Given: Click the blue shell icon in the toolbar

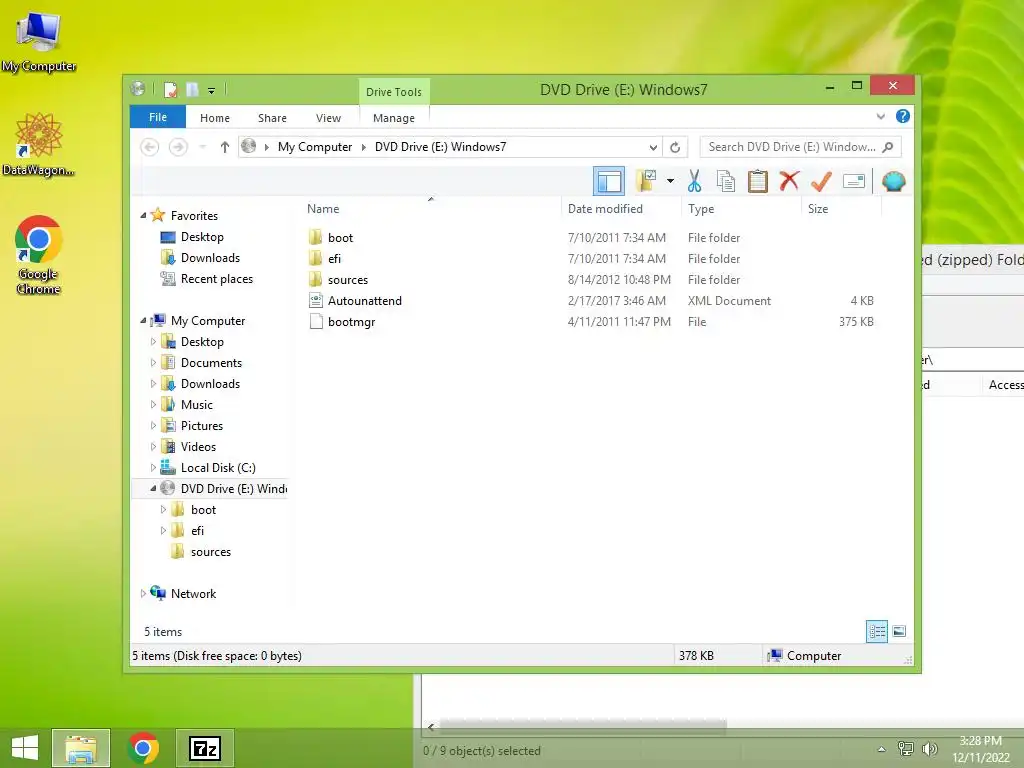Looking at the screenshot, I should pos(893,181).
